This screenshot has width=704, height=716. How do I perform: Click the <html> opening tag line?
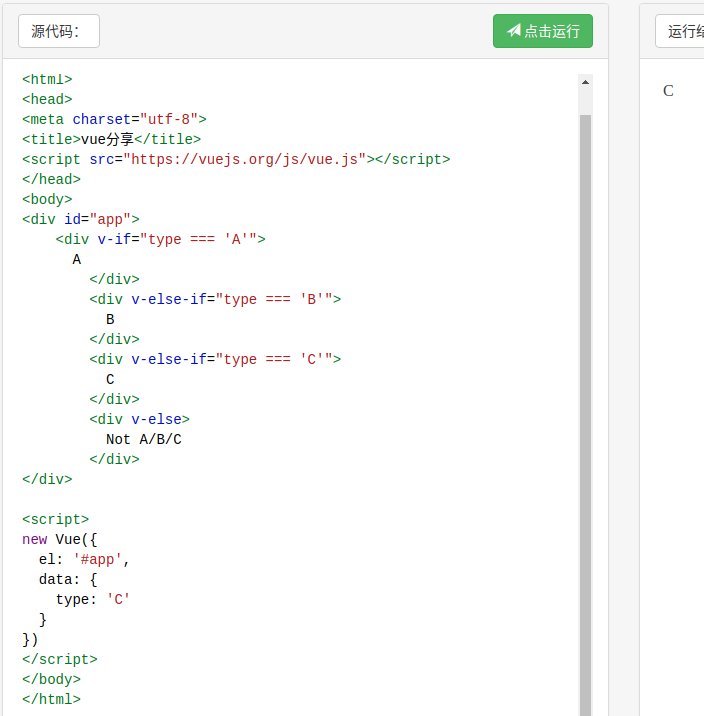pos(47,79)
